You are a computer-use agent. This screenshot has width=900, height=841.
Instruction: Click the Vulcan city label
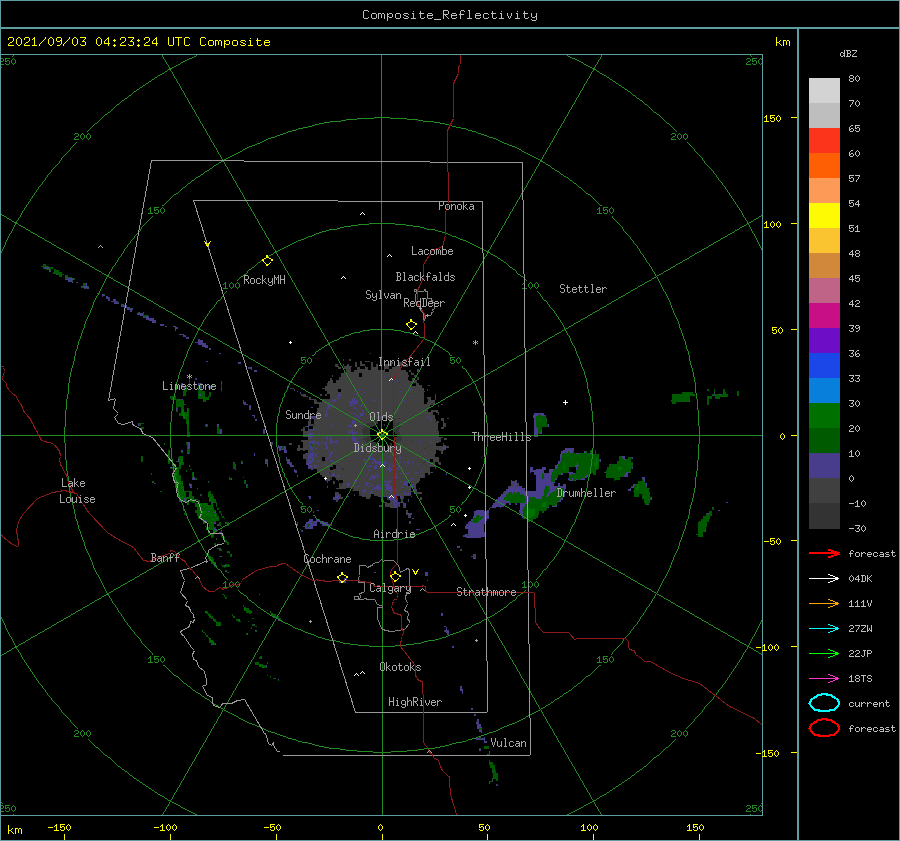point(508,743)
